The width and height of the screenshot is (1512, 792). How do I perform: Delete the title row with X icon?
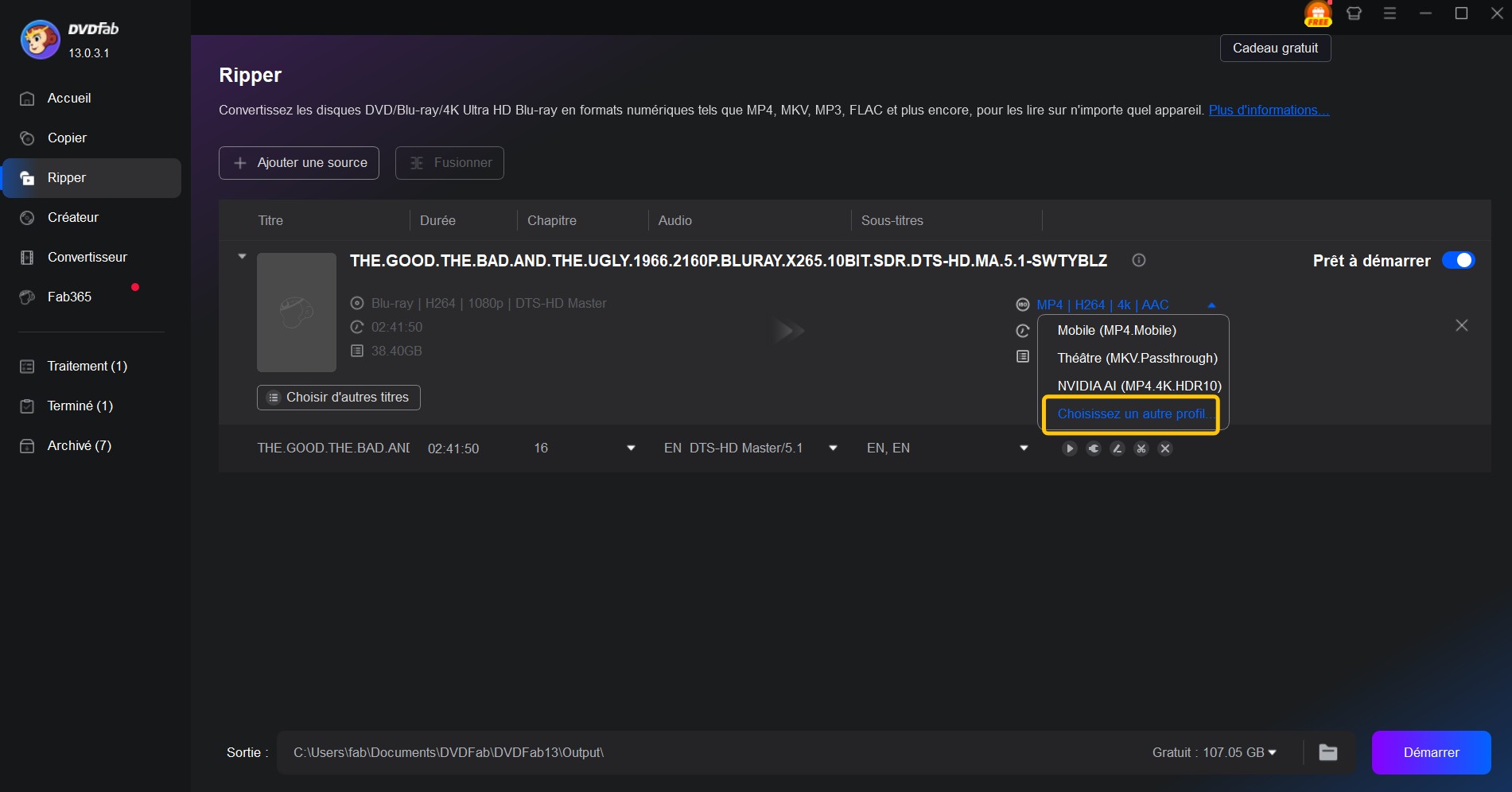pos(1165,449)
